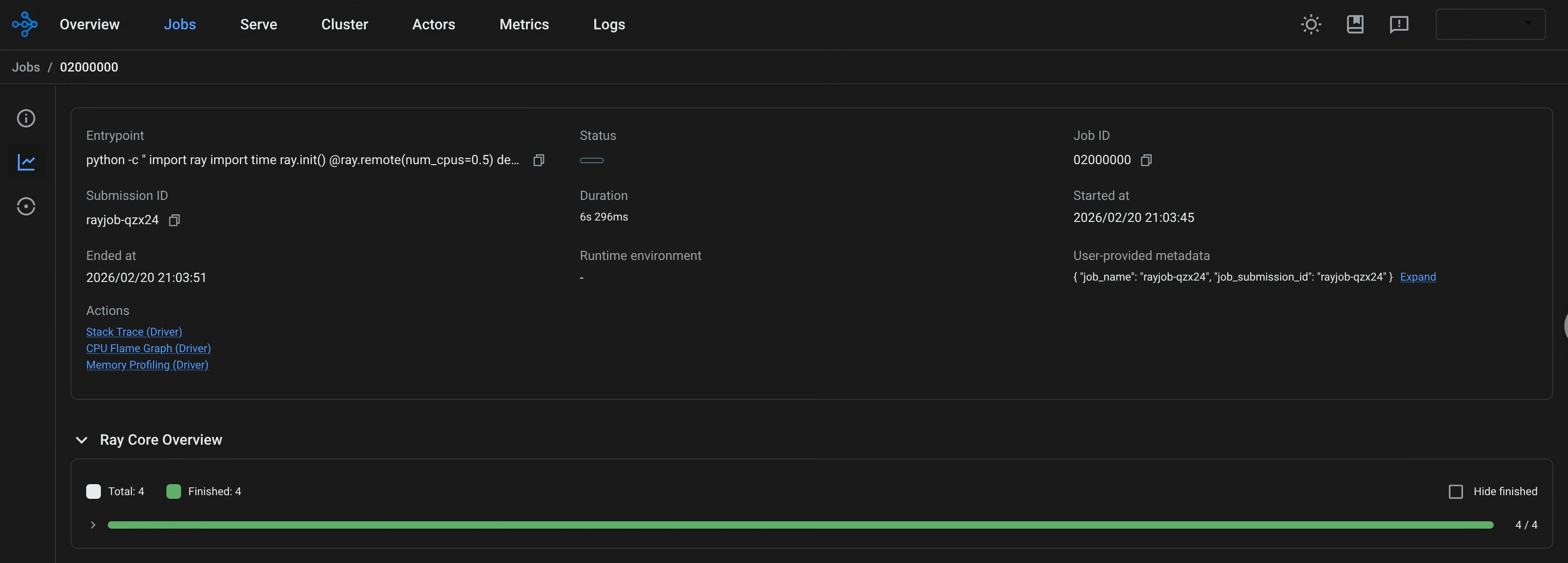
Task: Toggle light/dark theme with the sun icon
Action: click(1310, 24)
